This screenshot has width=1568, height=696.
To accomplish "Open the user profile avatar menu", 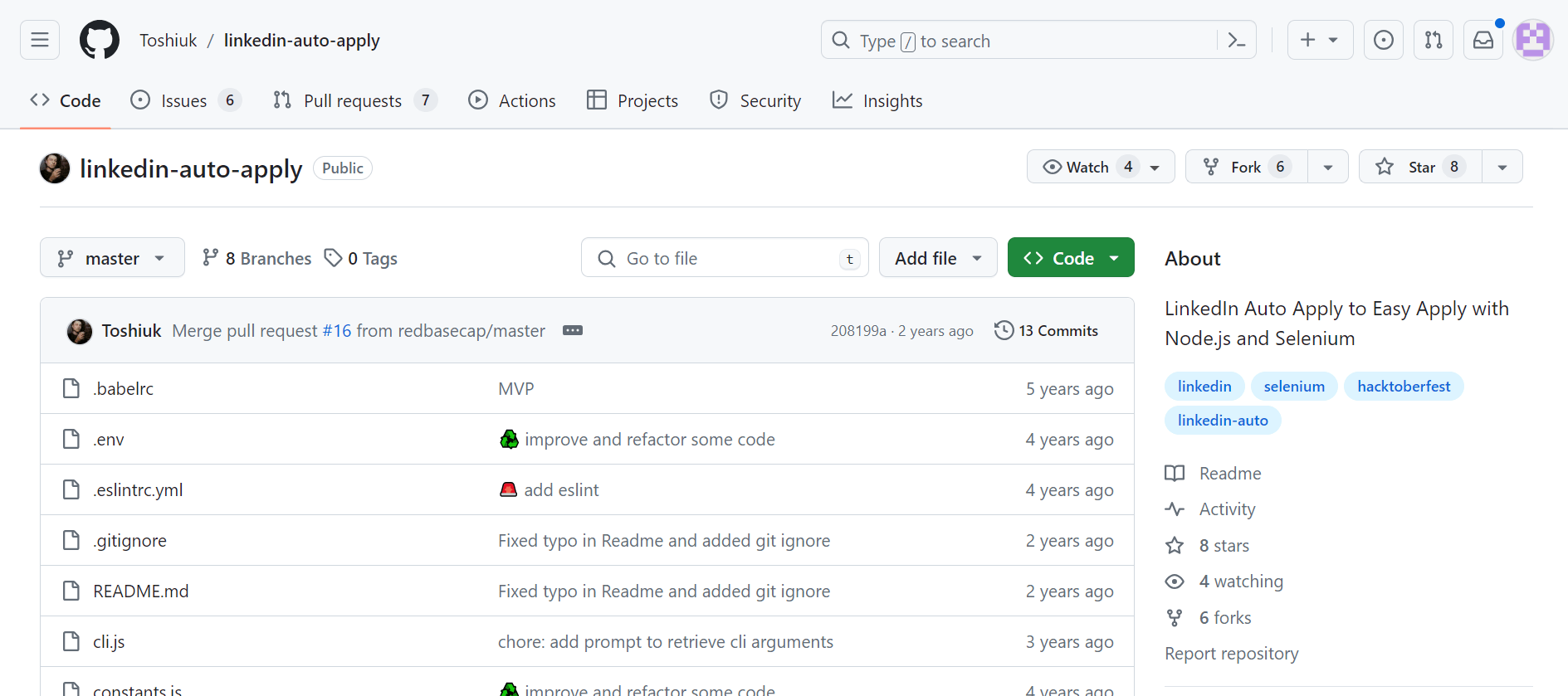I will tap(1532, 40).
